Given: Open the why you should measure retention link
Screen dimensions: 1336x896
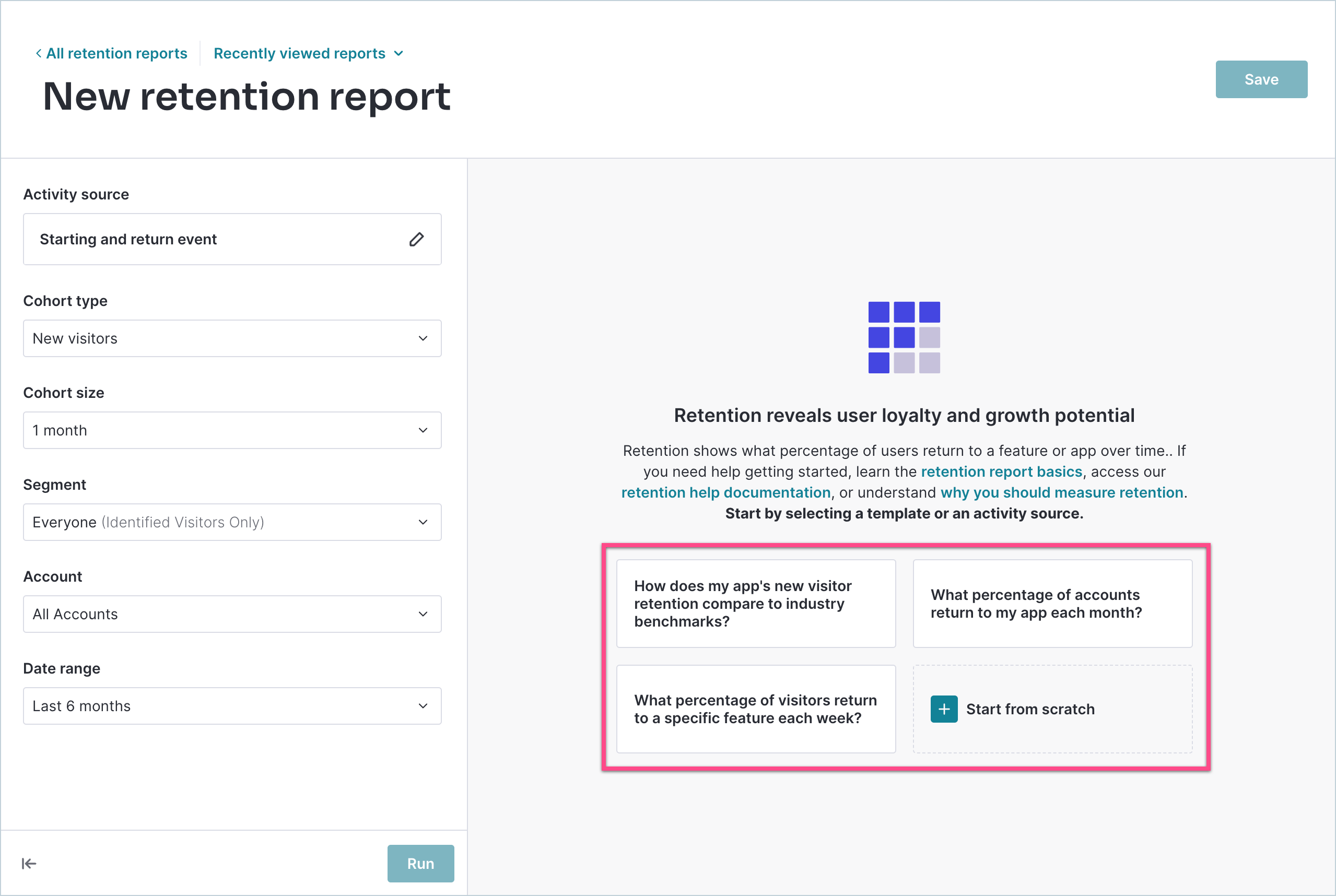Looking at the screenshot, I should click(x=1062, y=492).
